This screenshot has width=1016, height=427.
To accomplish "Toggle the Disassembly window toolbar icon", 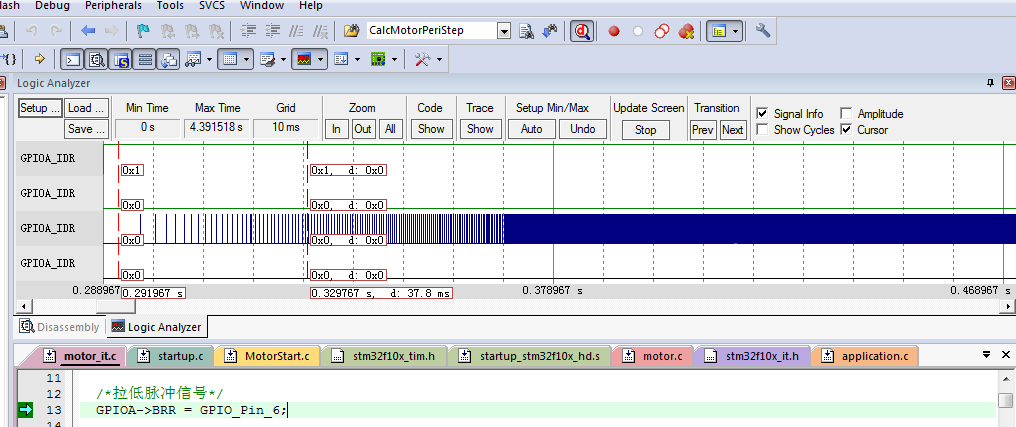I will click(x=97, y=60).
